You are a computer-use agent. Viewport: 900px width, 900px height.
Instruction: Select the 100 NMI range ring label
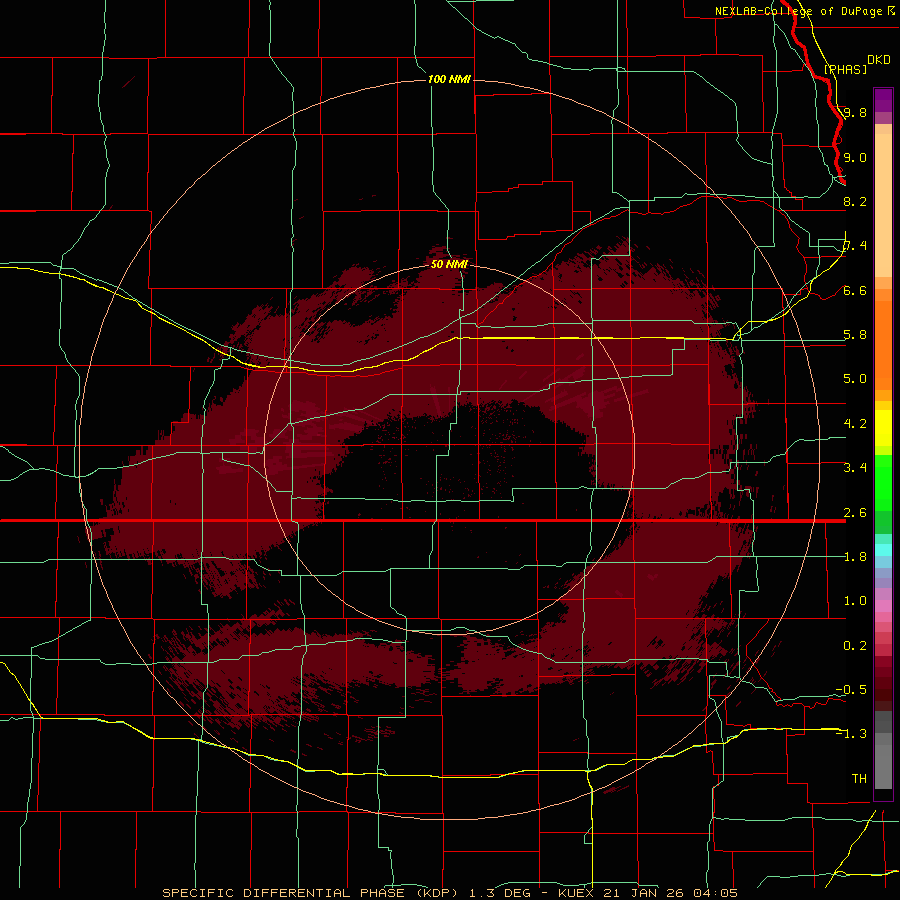(x=449, y=79)
